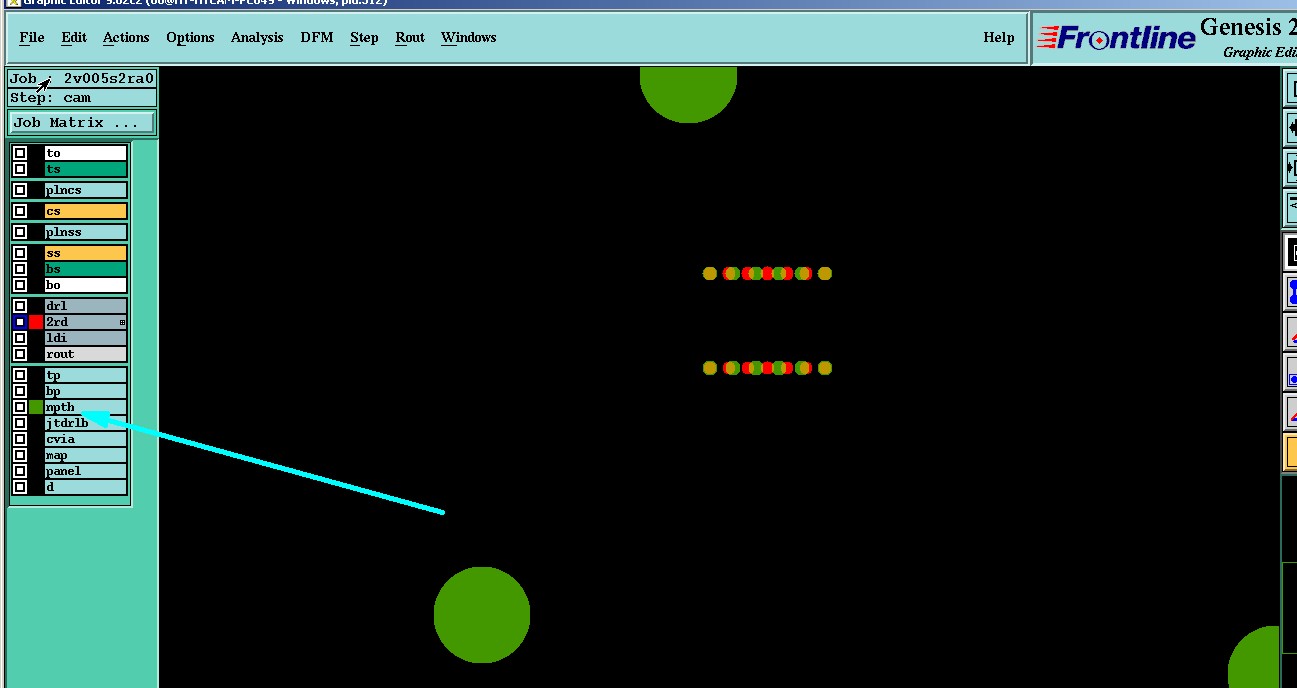Select the 'panel' layer name
1297x688 pixels.
tap(86, 471)
